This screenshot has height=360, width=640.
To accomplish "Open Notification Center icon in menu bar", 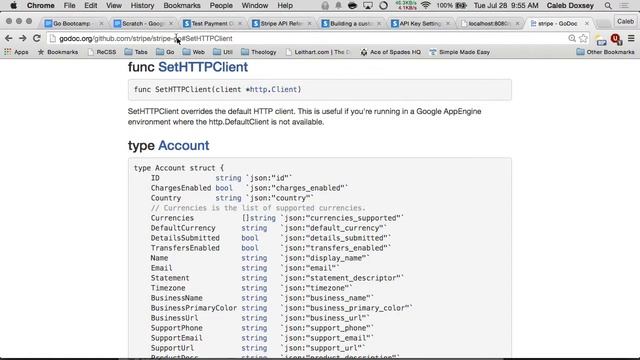I will click(x=624, y=6).
